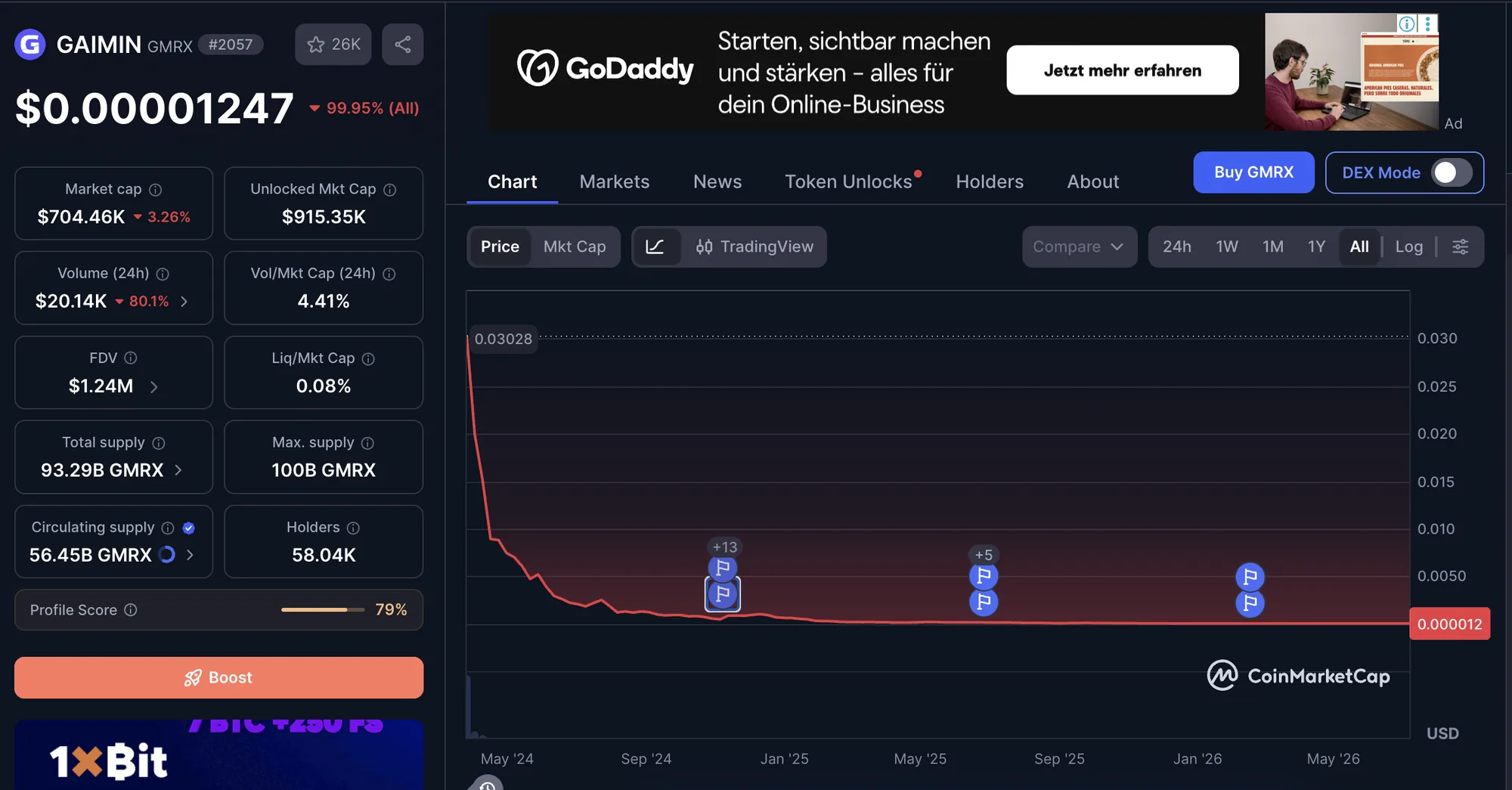Click Jetzt mehr erfahren ad button

[1123, 70]
